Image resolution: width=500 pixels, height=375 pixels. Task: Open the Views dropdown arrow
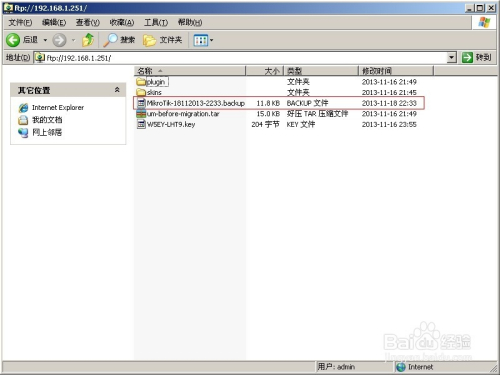[x=211, y=40]
